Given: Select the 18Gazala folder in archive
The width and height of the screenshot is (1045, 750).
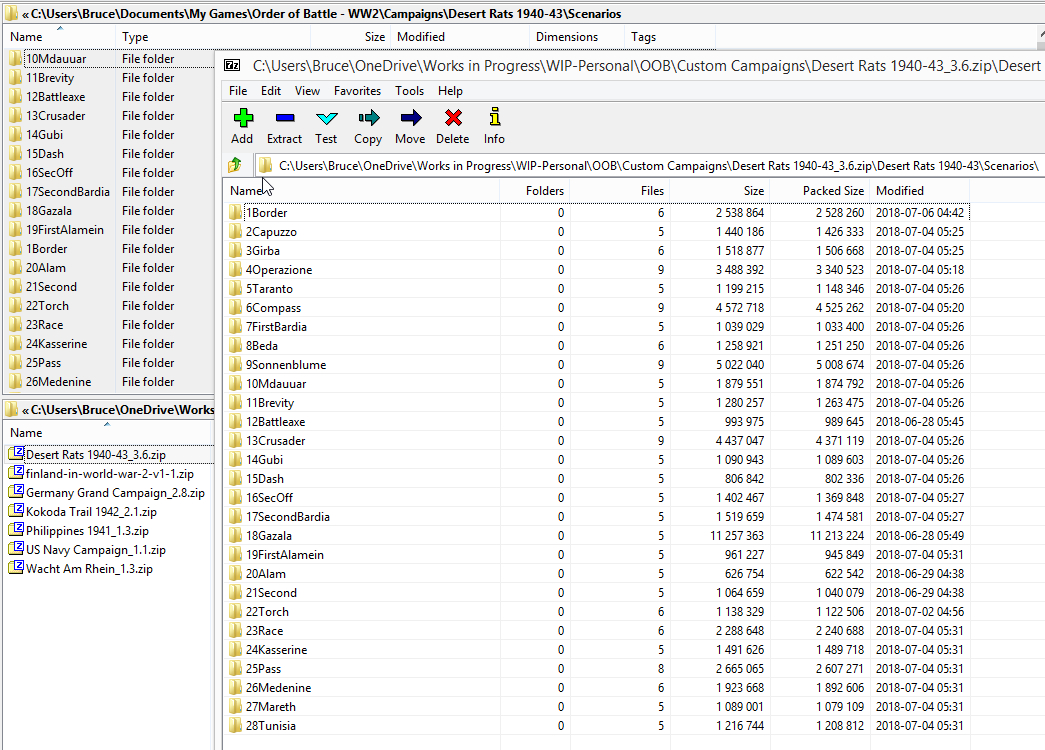Looking at the screenshot, I should [x=269, y=536].
